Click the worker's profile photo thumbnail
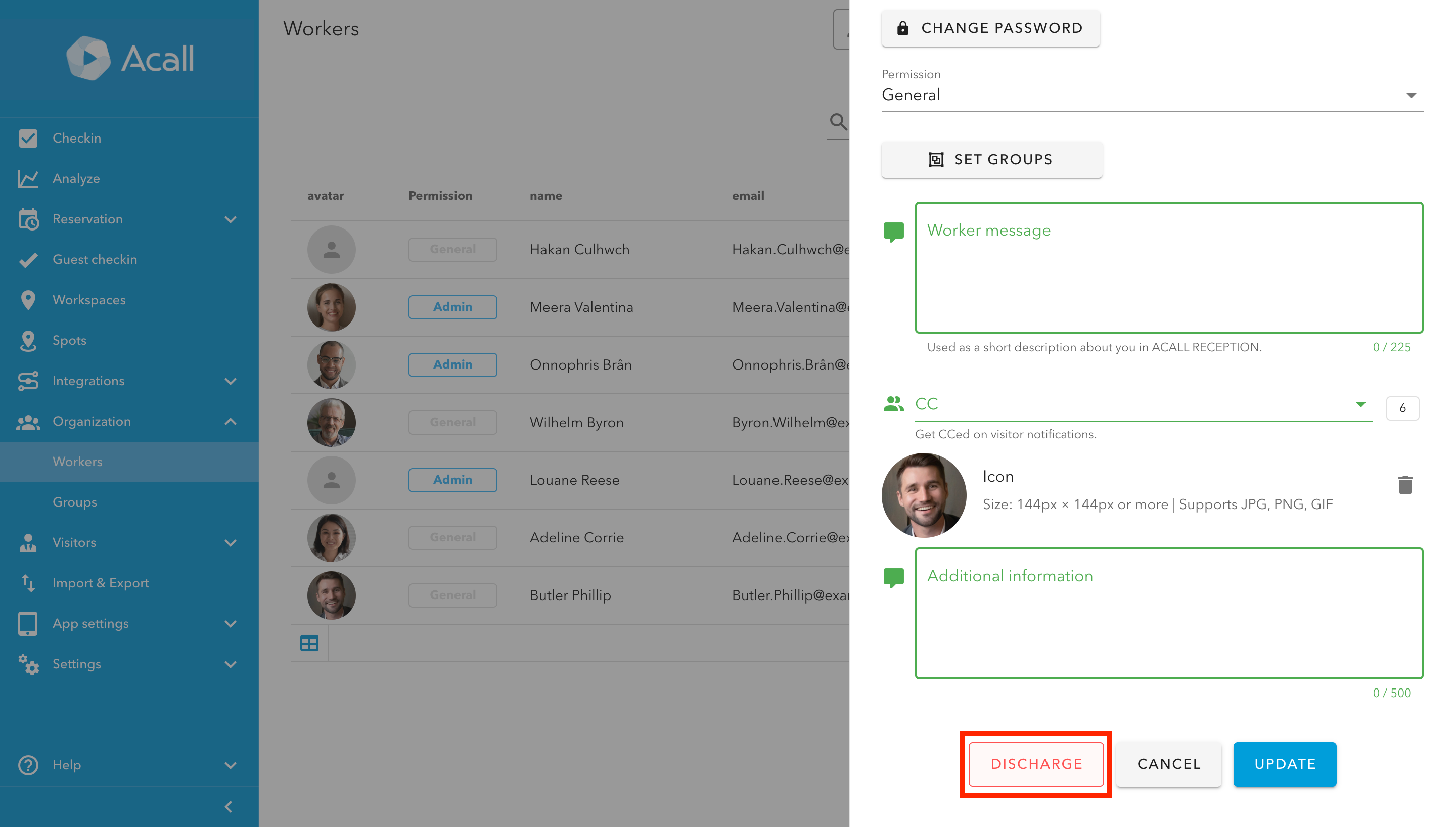1456x827 pixels. pos(923,495)
